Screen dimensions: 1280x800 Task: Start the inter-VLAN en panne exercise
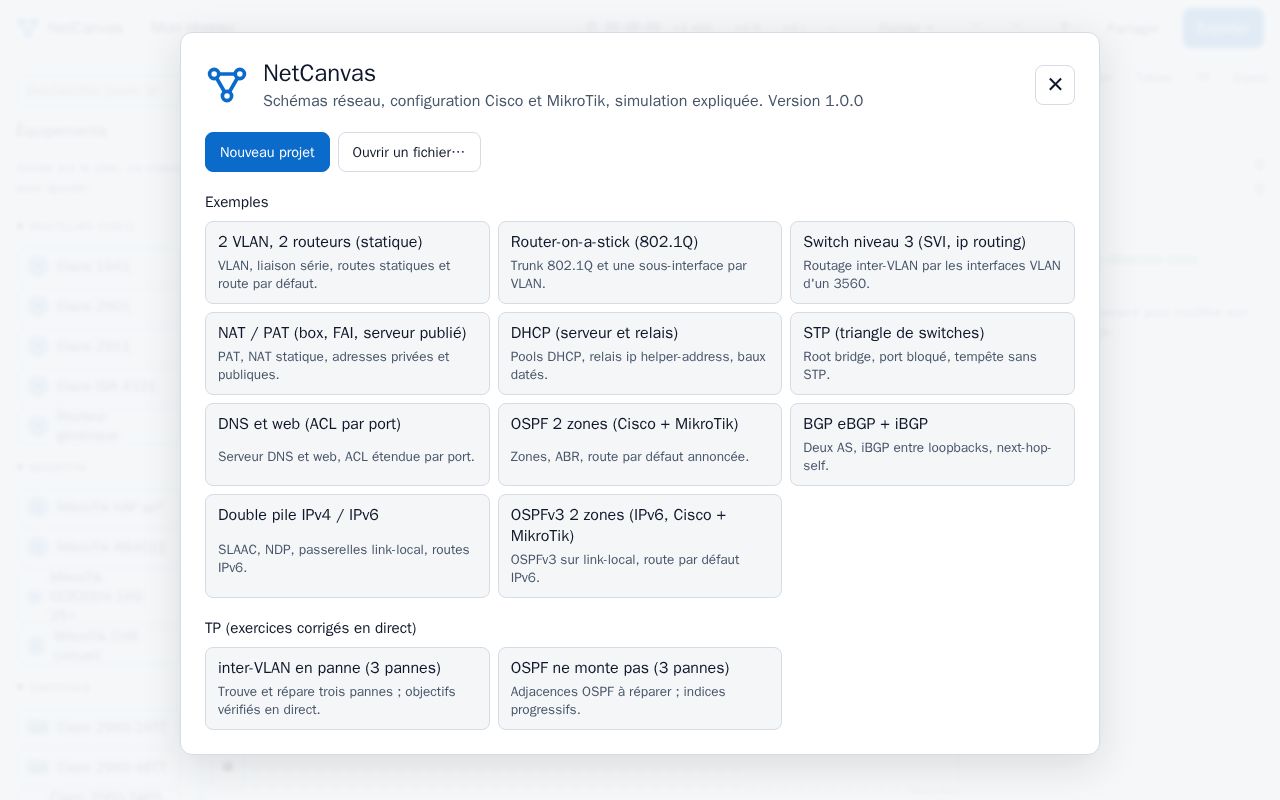point(347,688)
